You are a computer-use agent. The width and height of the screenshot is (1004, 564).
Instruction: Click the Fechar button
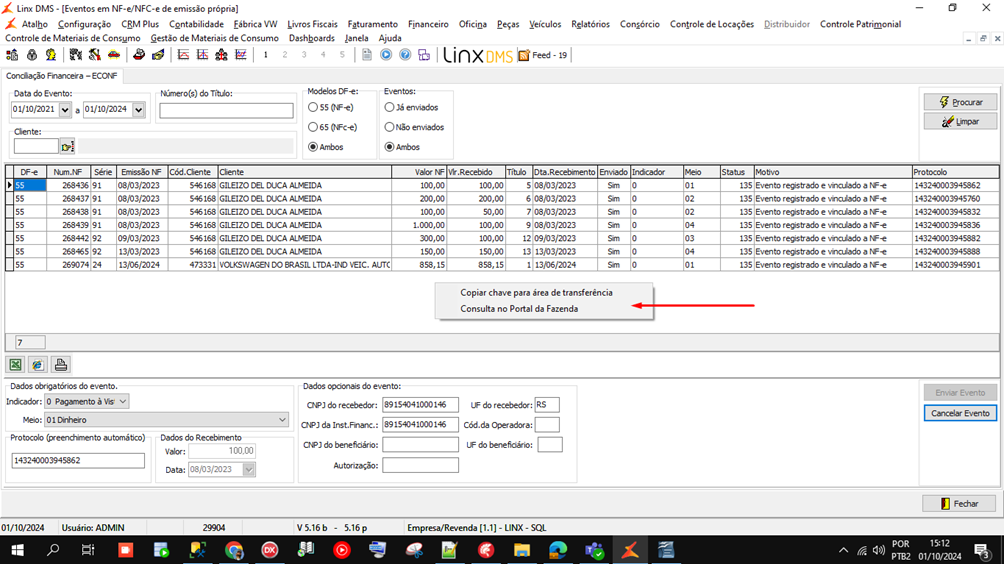[959, 504]
